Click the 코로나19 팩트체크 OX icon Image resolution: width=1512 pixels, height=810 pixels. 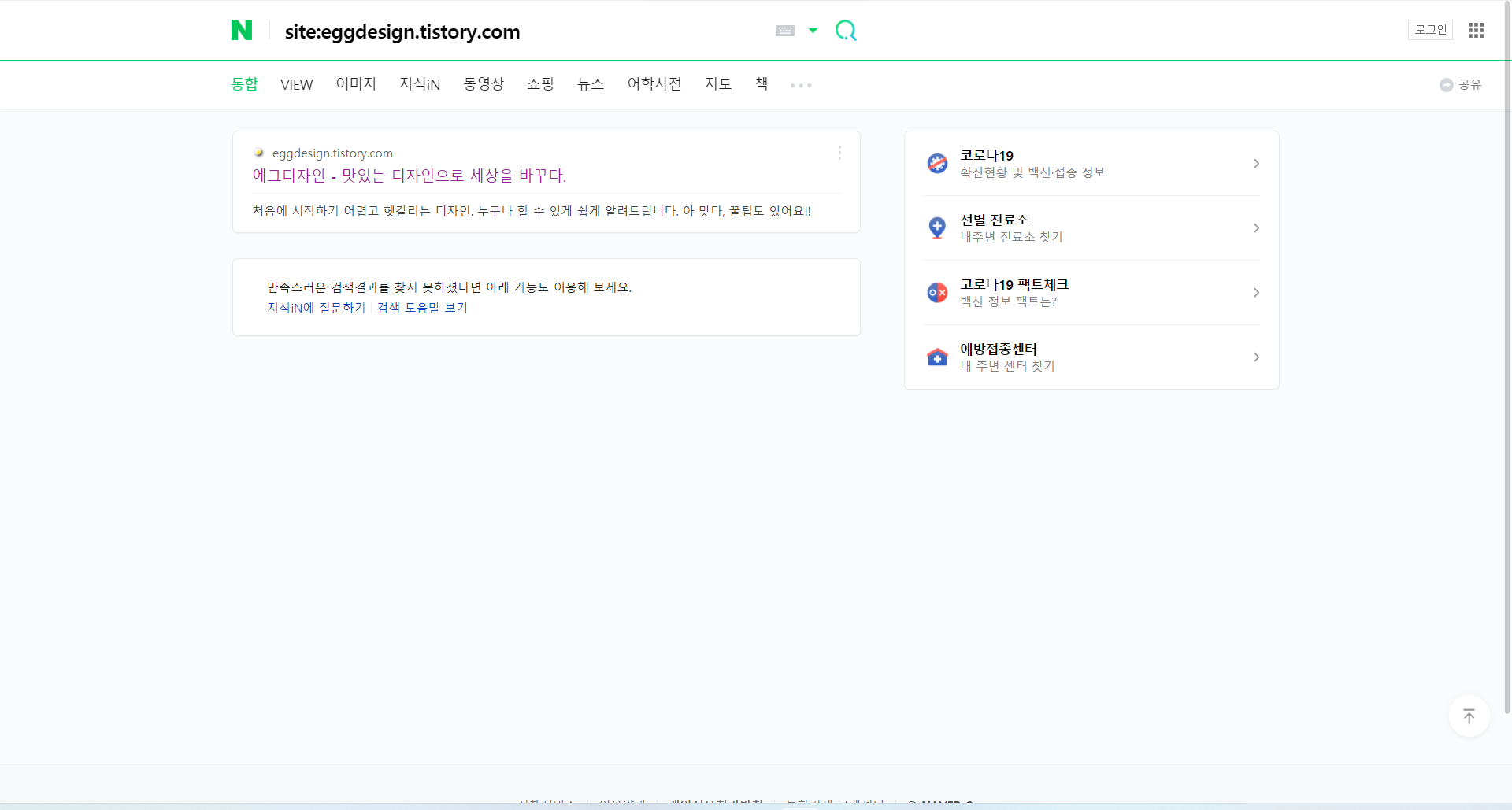(937, 292)
